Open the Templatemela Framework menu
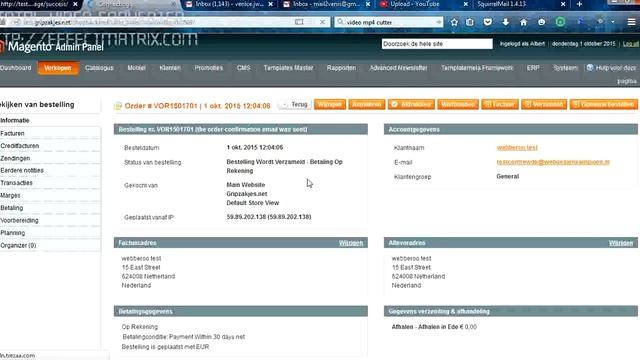Viewport: 640px width, 360px height. 477,68
